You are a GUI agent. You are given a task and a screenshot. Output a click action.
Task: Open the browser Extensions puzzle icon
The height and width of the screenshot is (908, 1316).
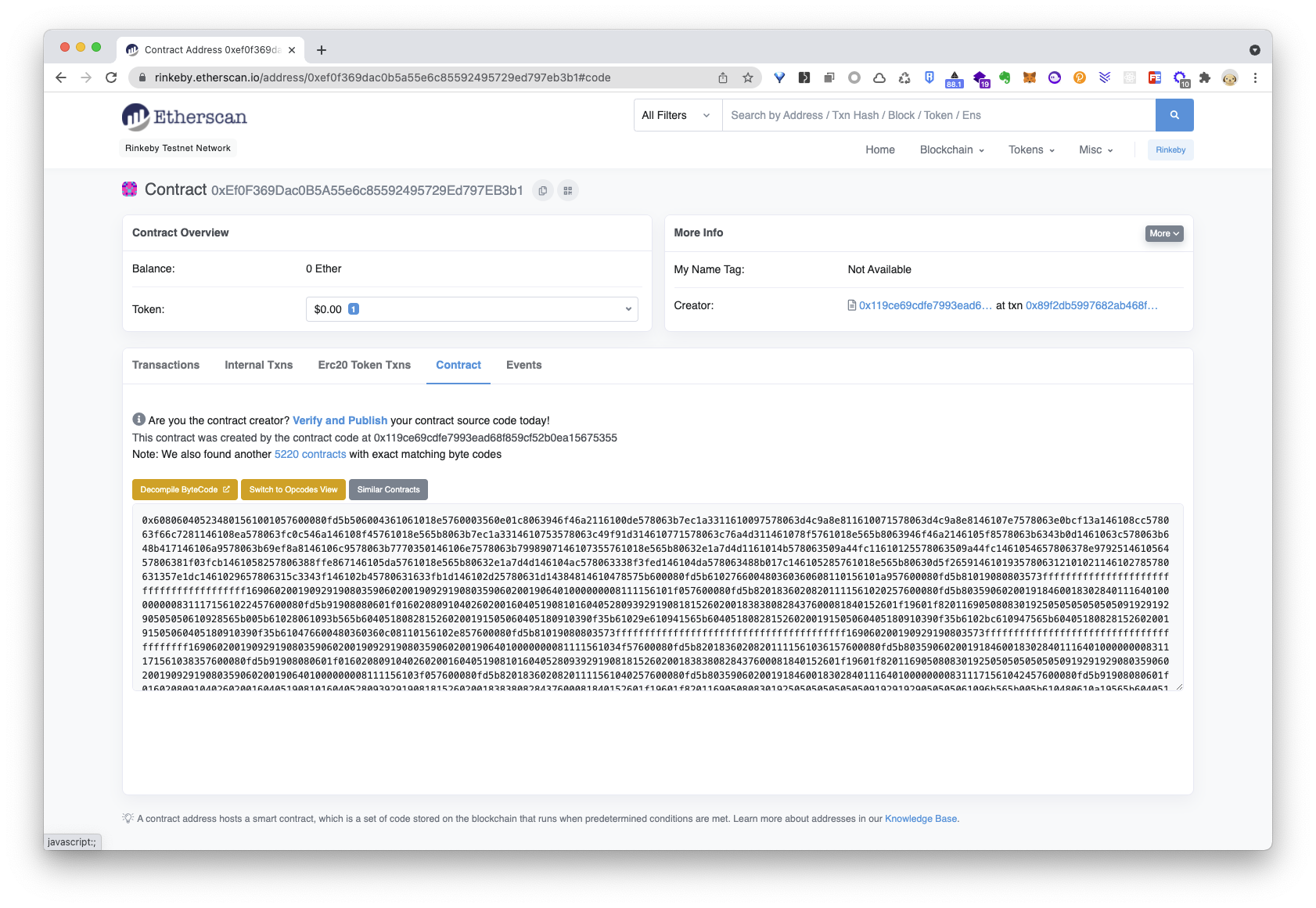point(1204,77)
